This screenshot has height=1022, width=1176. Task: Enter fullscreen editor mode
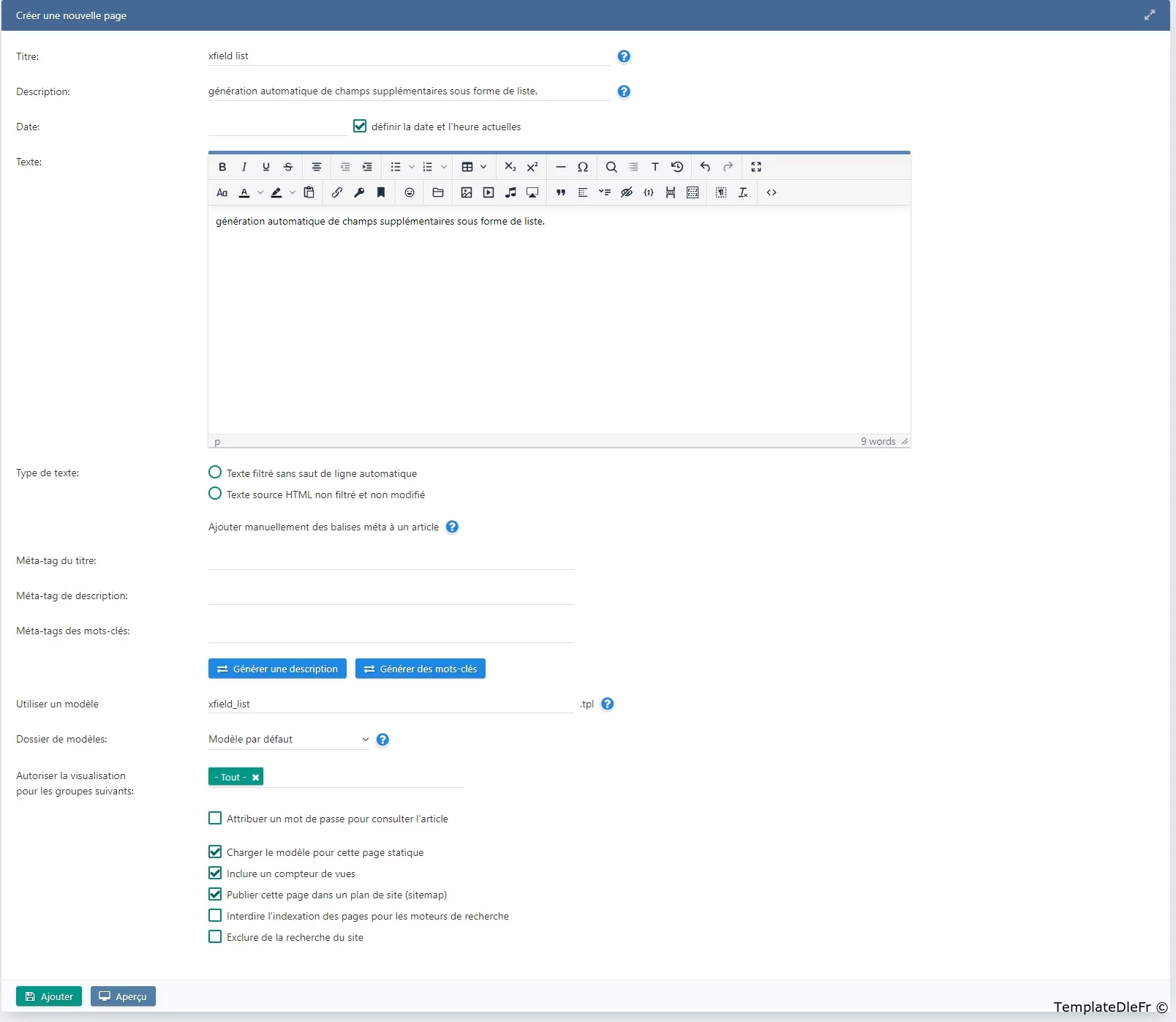(x=756, y=167)
